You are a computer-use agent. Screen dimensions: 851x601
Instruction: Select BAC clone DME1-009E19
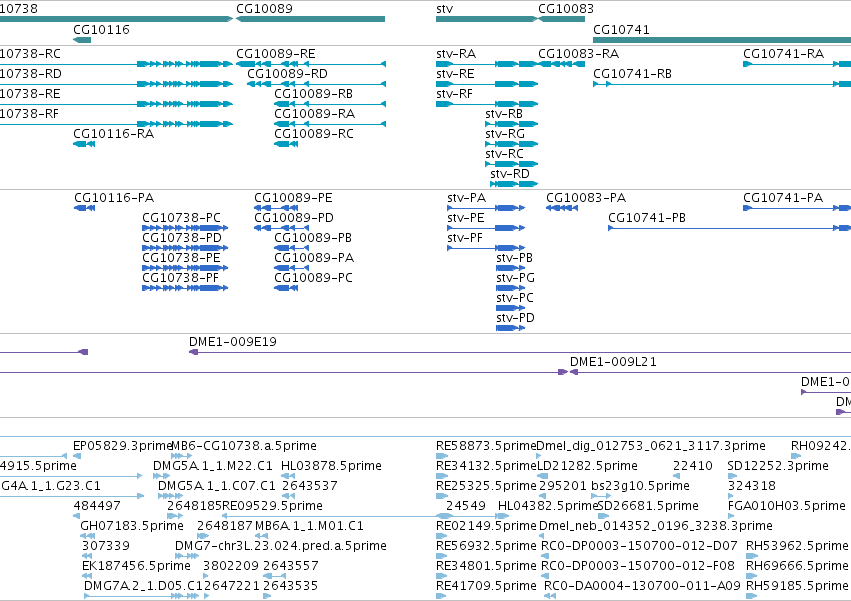click(x=520, y=352)
